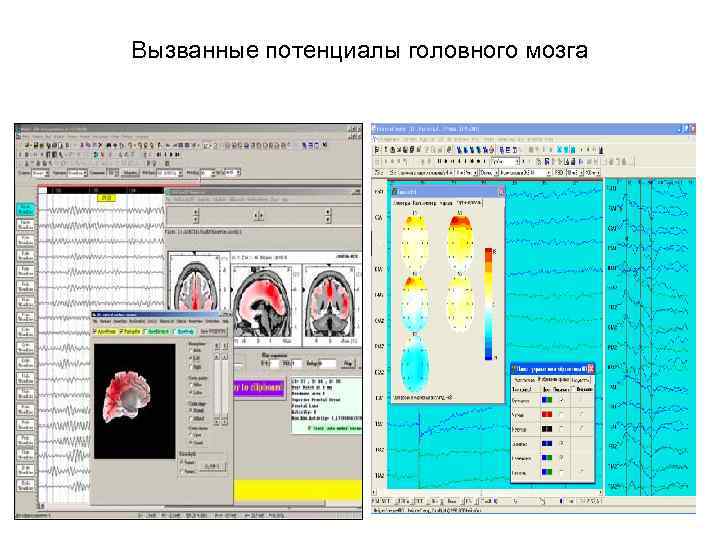Click the black icon ending right window's top toolbar
Image resolution: width=720 pixels, height=540 pixels.
601,150
